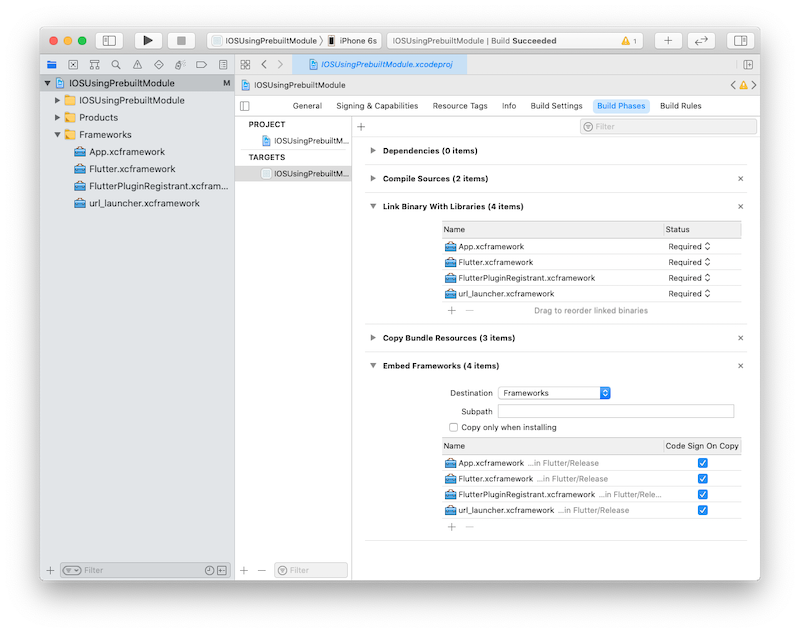Toggle the inspector panel on right

point(740,40)
